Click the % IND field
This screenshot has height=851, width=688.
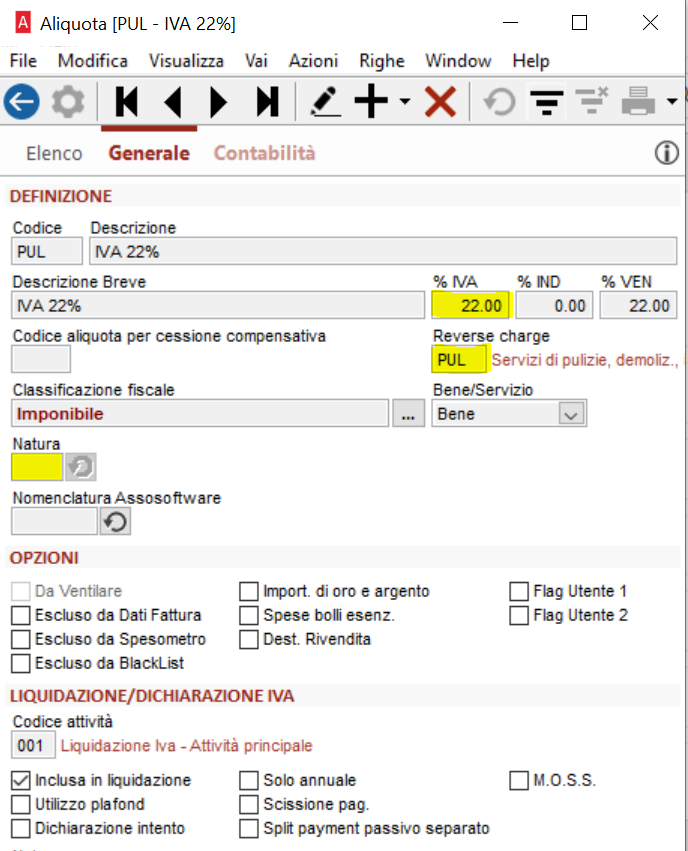(x=555, y=305)
